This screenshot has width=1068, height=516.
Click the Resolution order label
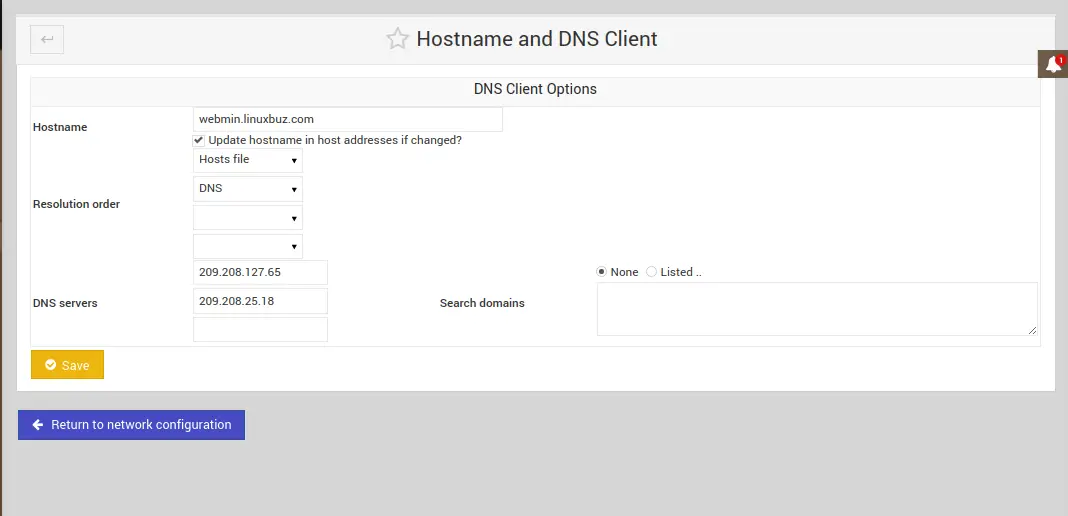point(76,204)
